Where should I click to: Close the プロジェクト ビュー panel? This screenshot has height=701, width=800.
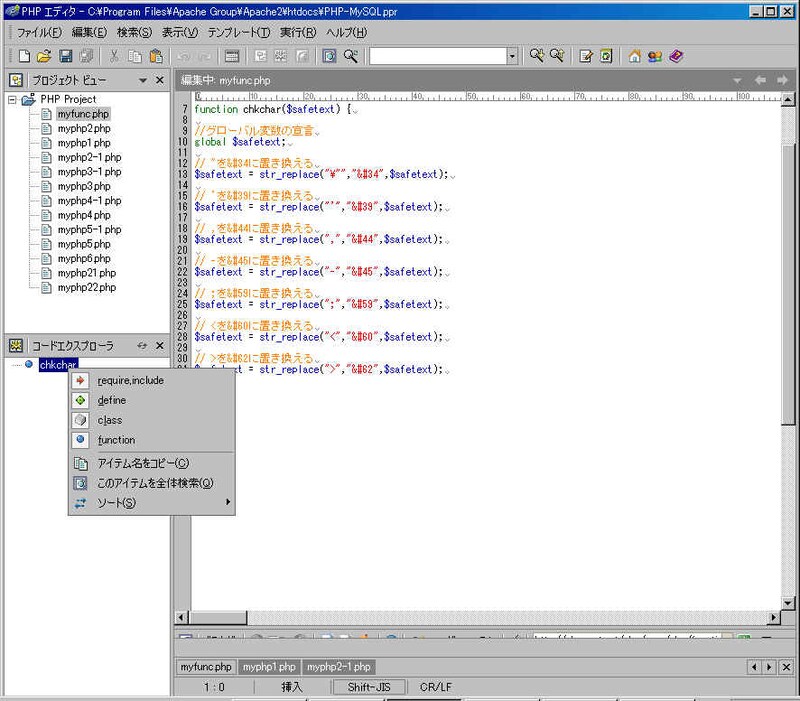[x=160, y=80]
